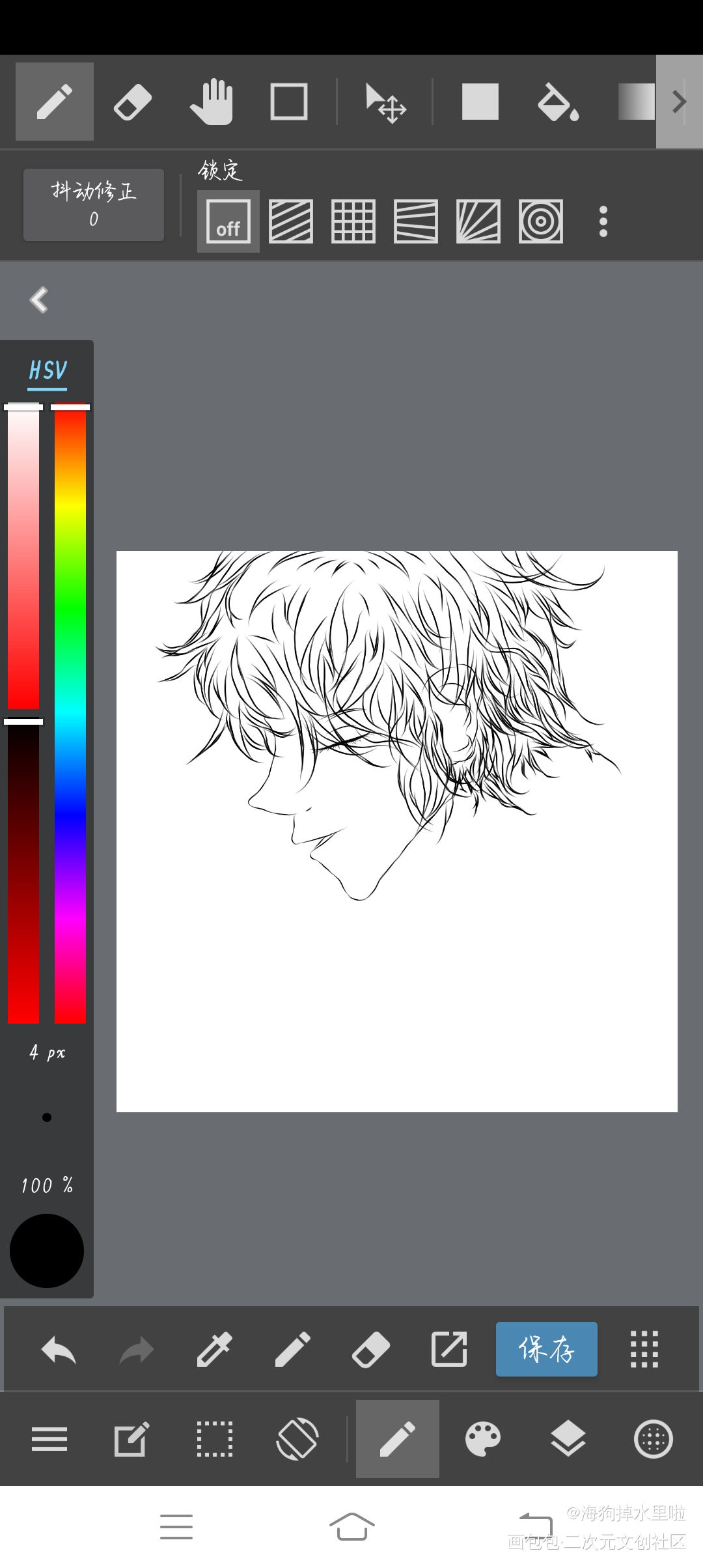This screenshot has width=703, height=1568.
Task: Collapse the side panel with left chevron
Action: (39, 300)
